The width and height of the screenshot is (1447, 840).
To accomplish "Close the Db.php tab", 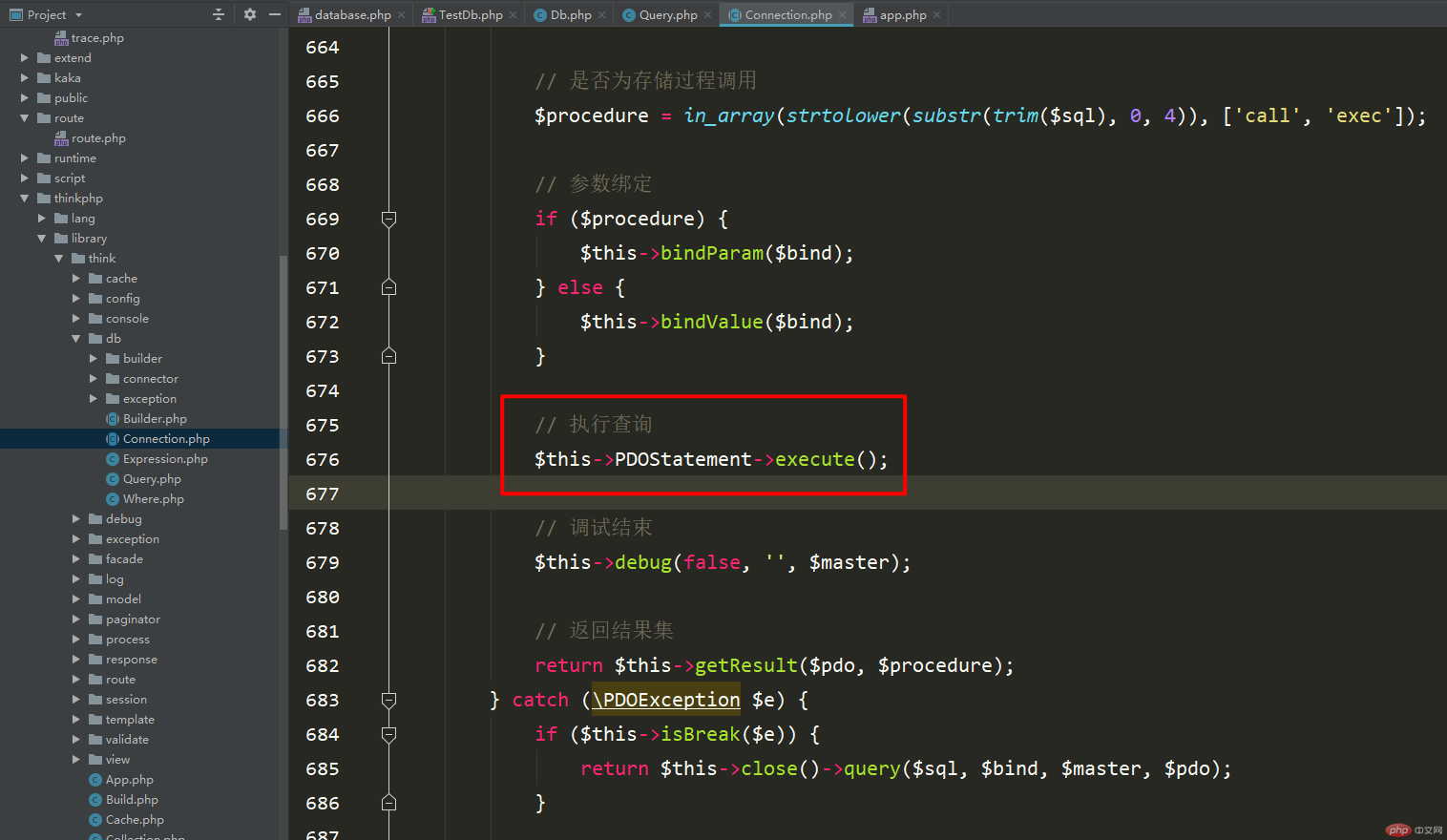I will click(602, 15).
